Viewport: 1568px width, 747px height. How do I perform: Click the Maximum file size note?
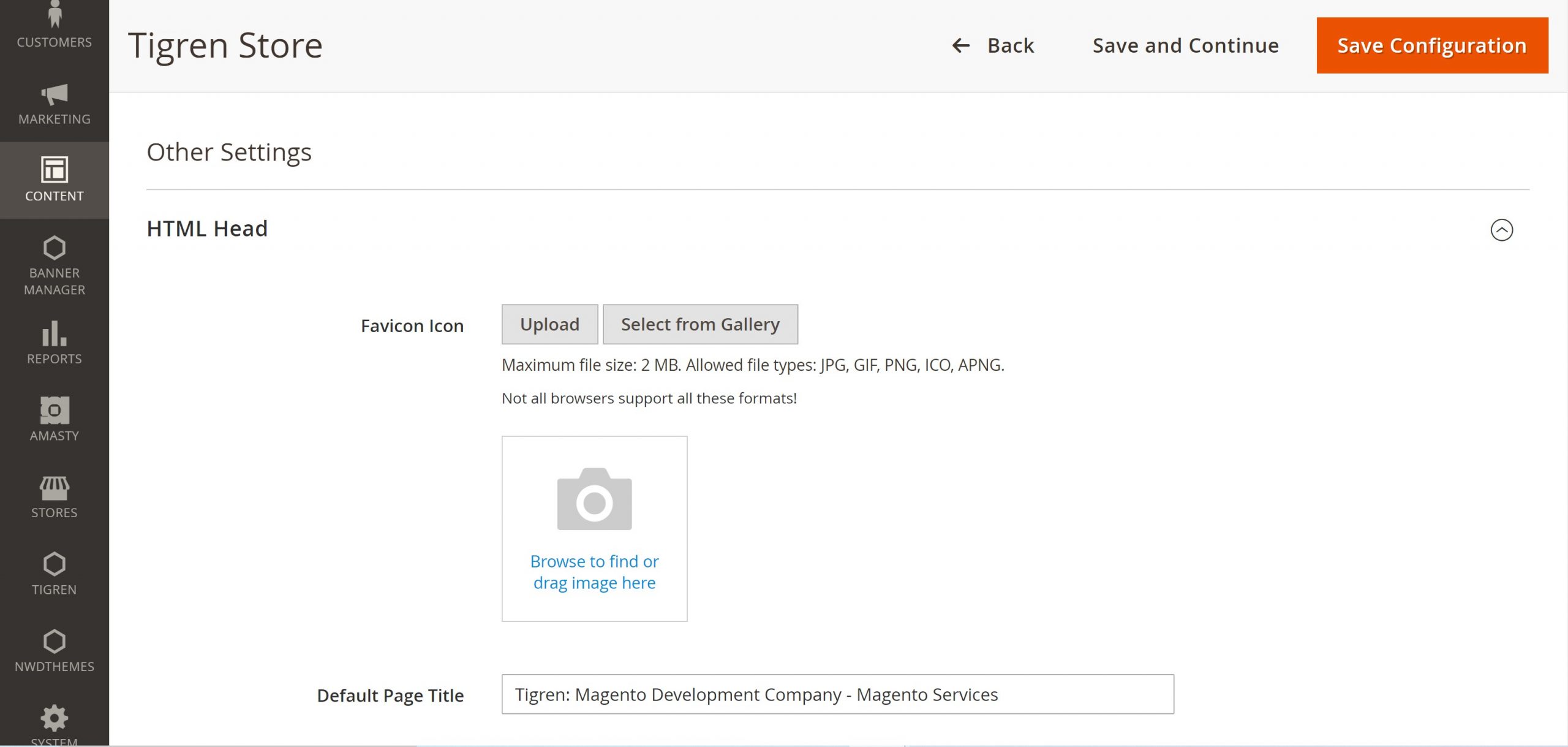point(753,365)
